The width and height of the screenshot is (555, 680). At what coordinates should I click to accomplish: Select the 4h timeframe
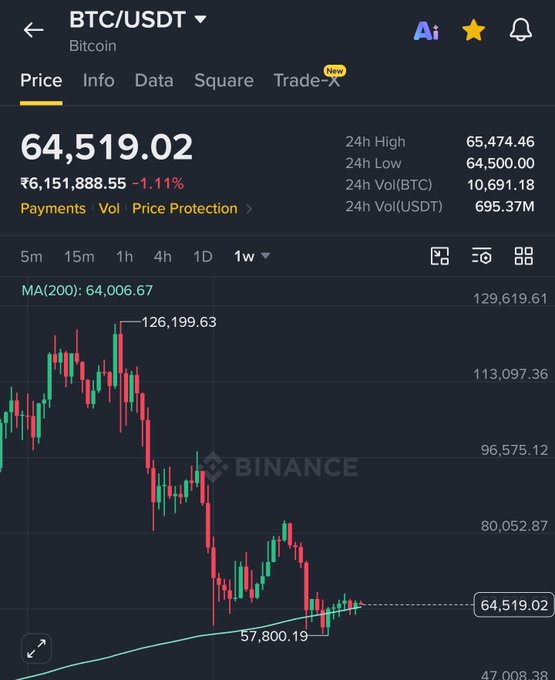click(163, 257)
